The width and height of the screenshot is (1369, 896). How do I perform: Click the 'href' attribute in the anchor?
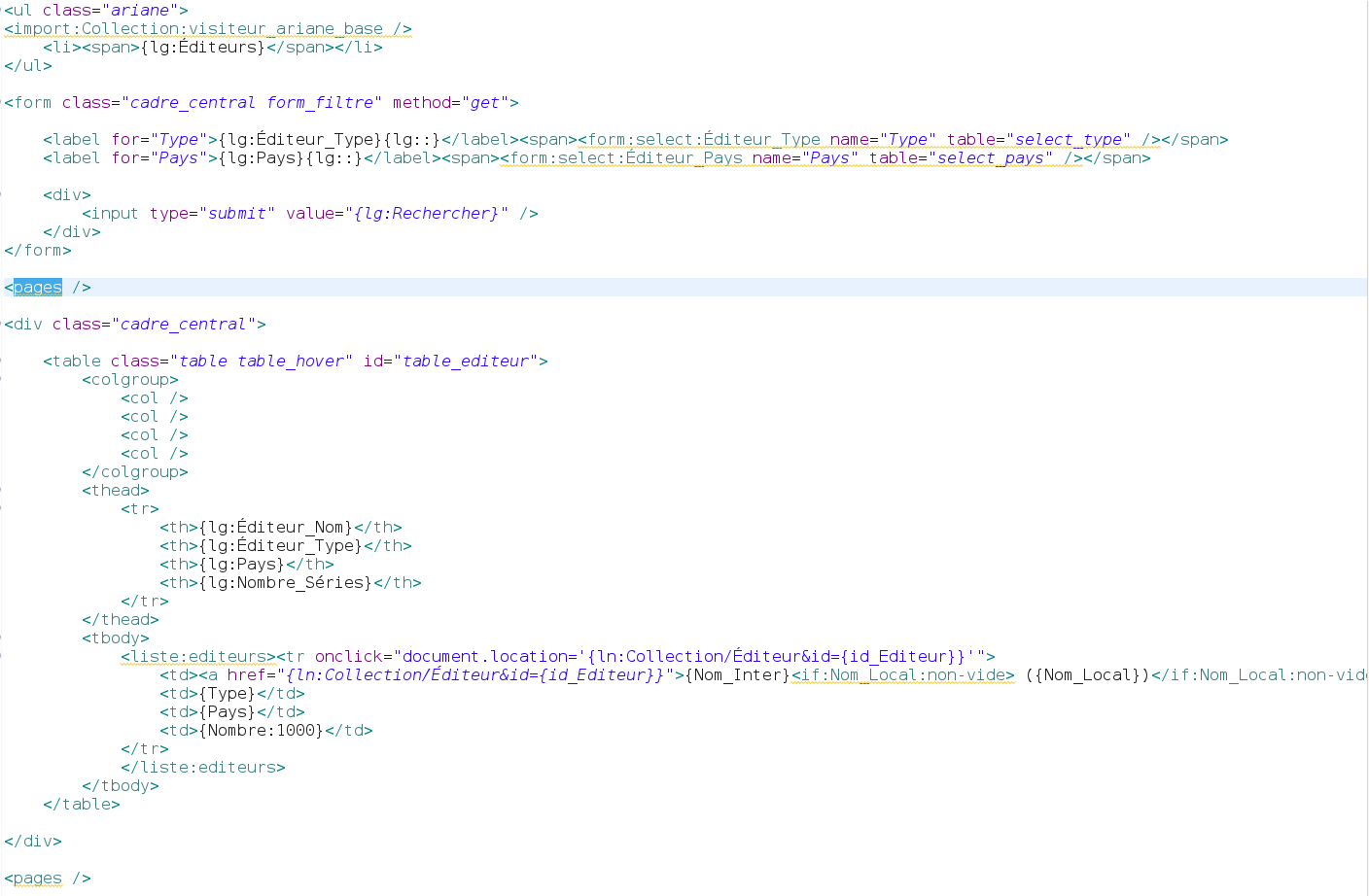coord(246,675)
